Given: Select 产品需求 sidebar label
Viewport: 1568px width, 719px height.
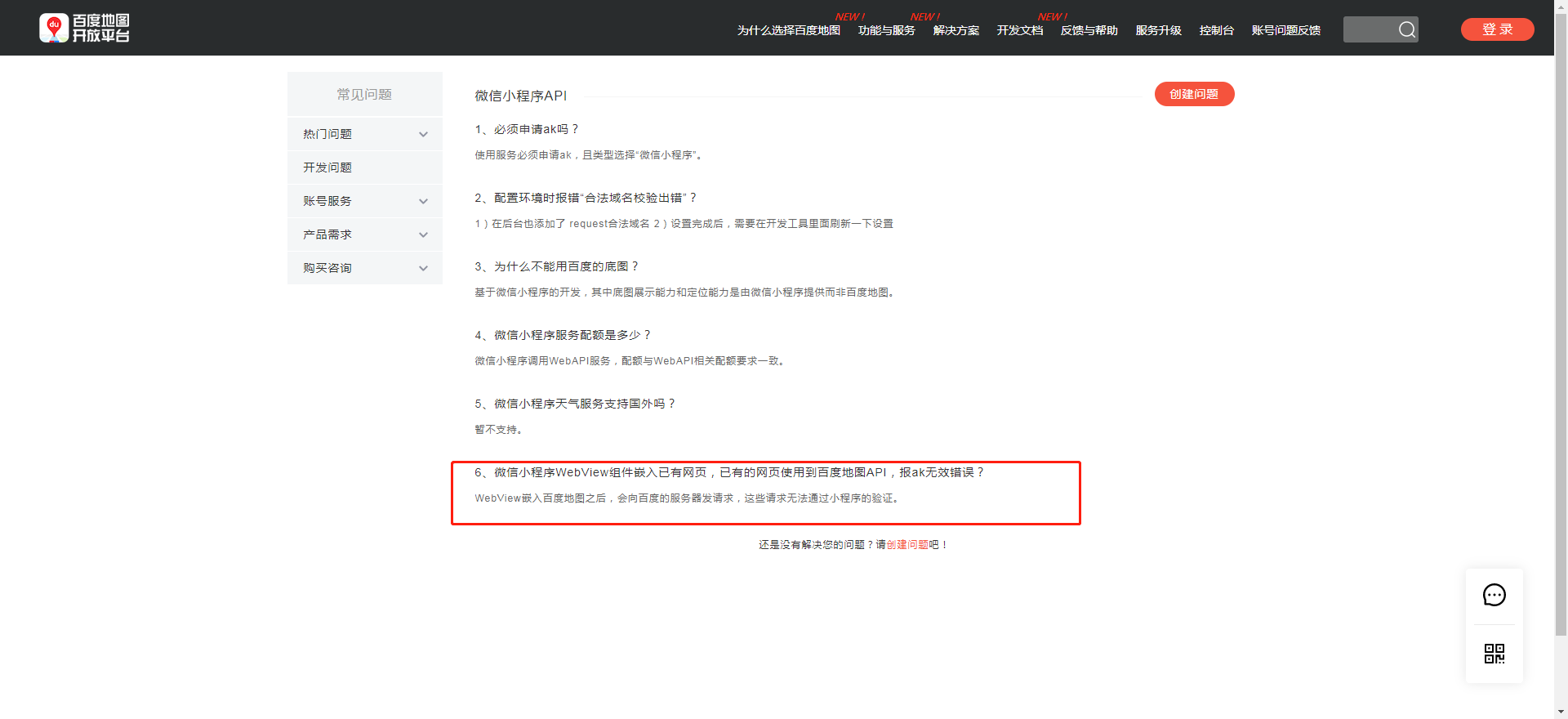Looking at the screenshot, I should 327,234.
